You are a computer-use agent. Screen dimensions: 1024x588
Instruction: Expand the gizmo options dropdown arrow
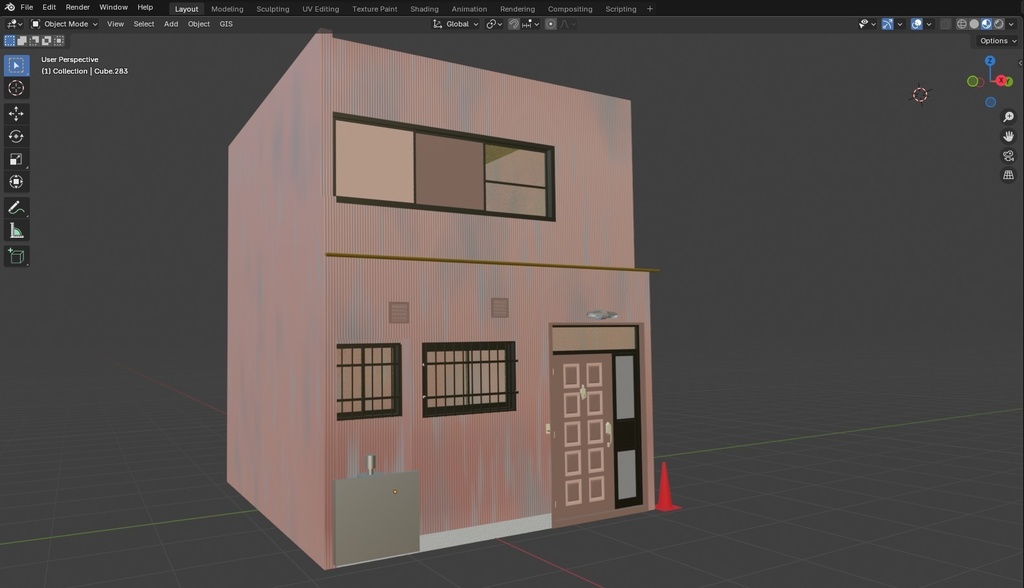pos(900,24)
